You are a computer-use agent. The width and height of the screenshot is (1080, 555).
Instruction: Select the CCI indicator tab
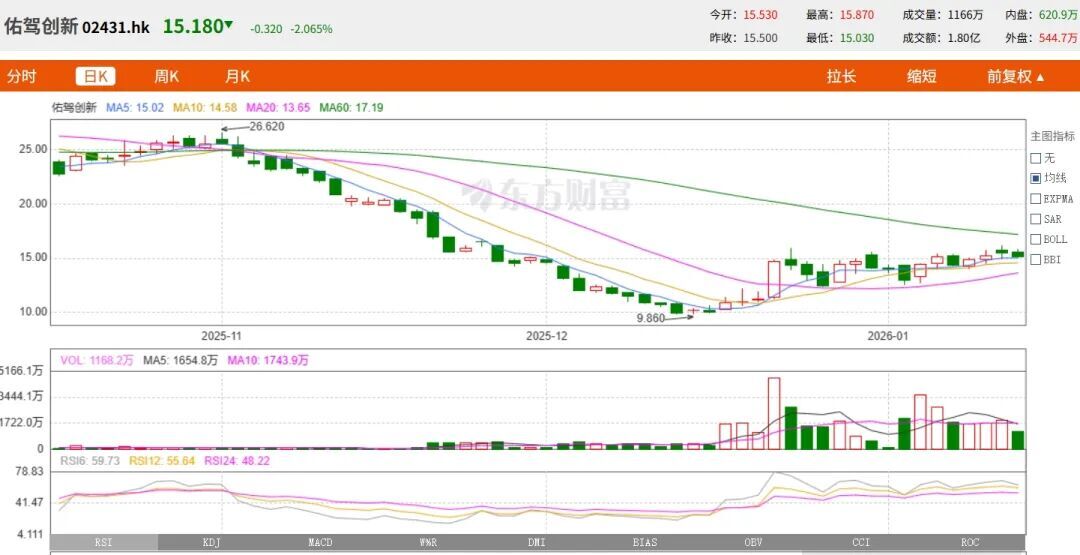(x=862, y=543)
